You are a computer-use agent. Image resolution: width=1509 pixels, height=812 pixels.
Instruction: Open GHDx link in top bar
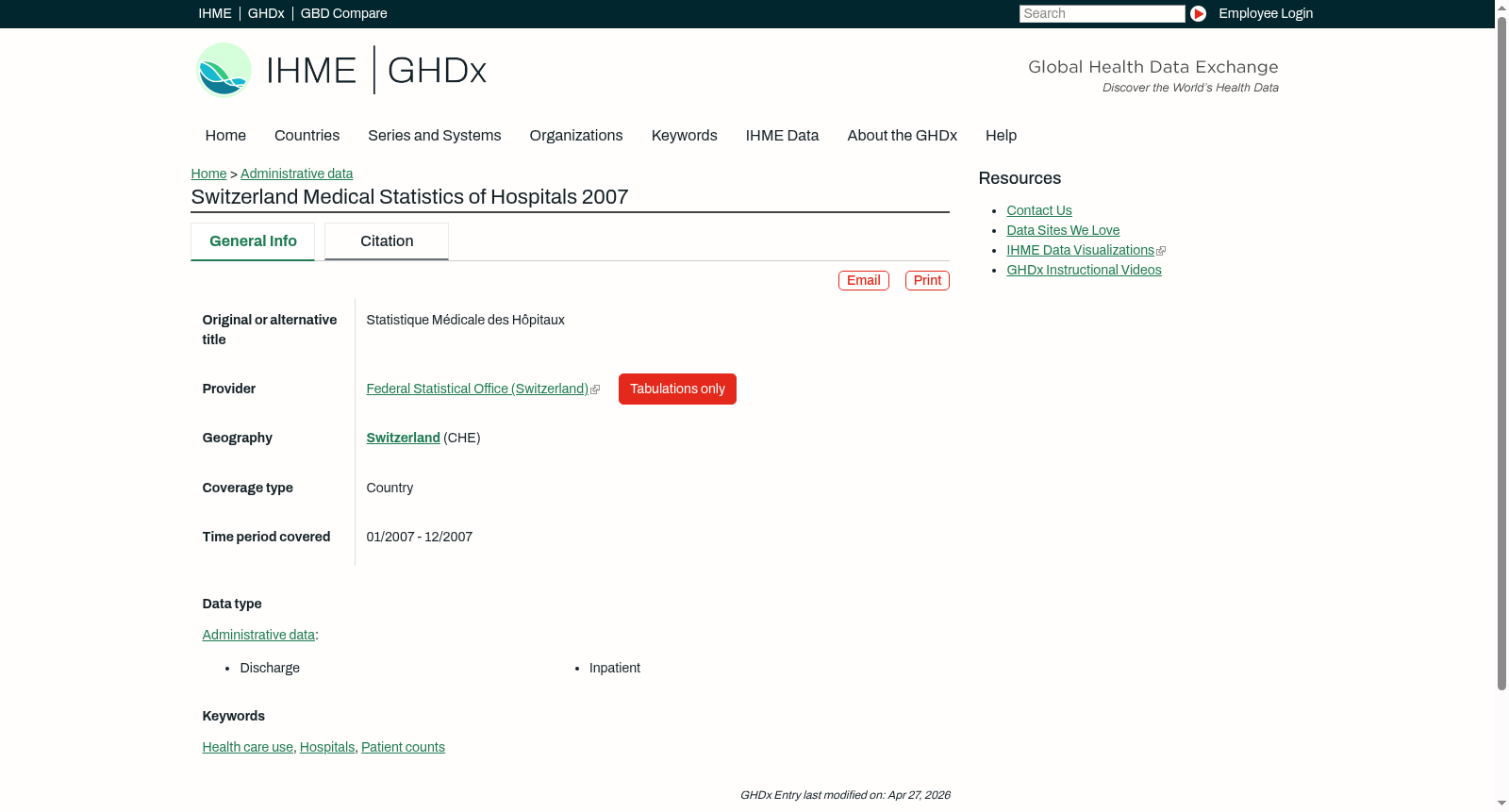pos(266,13)
